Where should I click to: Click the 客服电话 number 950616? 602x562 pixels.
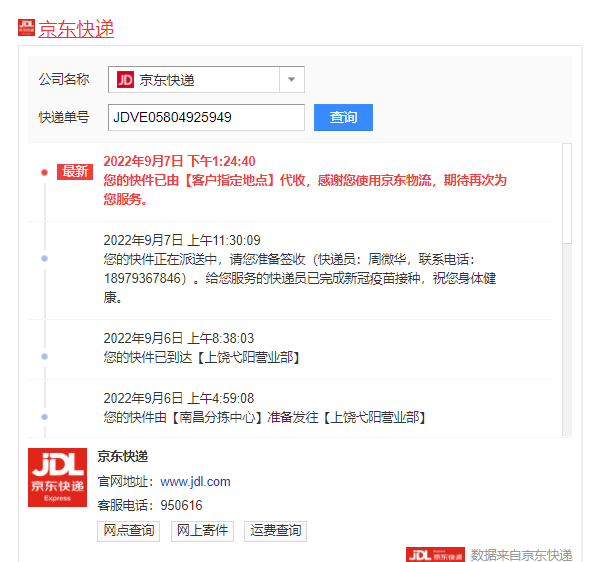point(181,505)
